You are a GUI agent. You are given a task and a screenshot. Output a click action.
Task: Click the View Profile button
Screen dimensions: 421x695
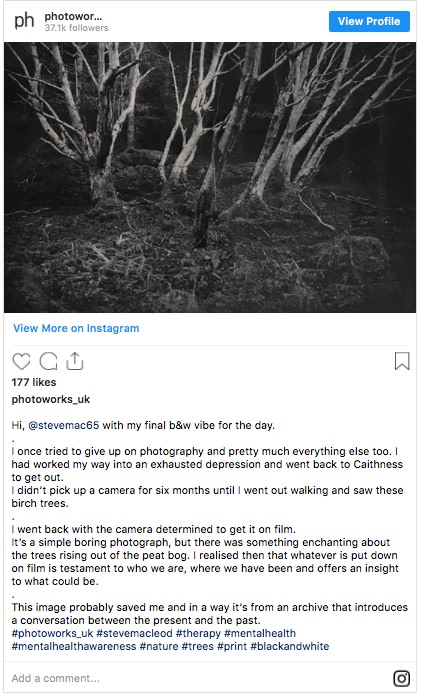pos(369,21)
